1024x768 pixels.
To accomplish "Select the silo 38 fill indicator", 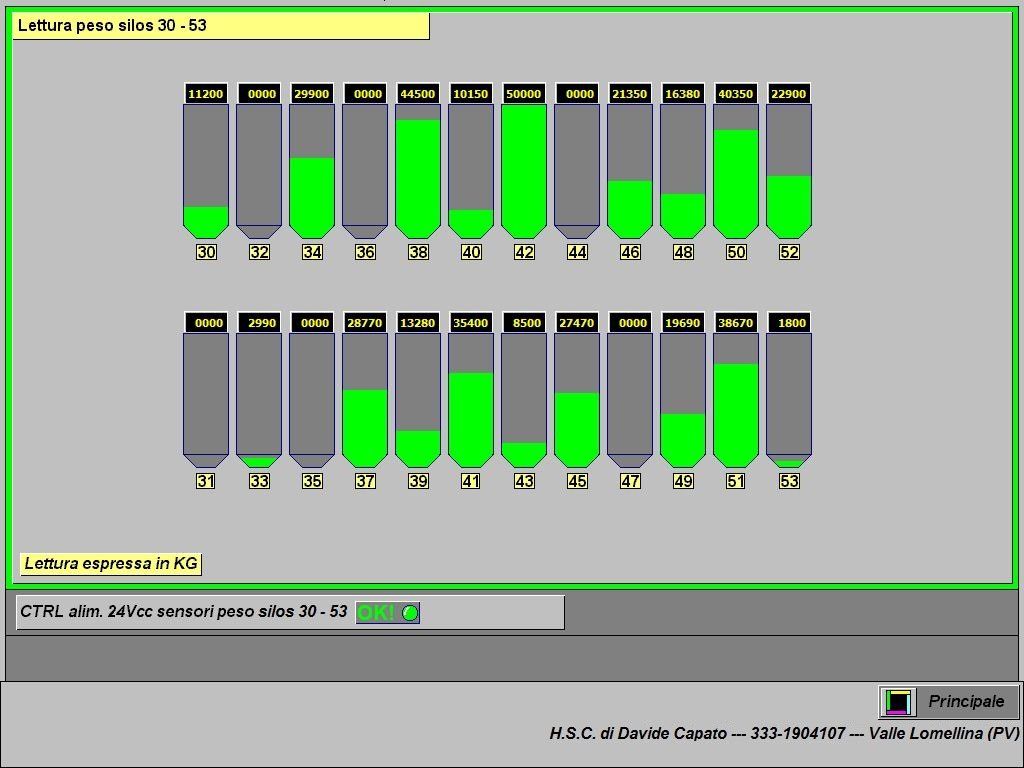I will (418, 178).
